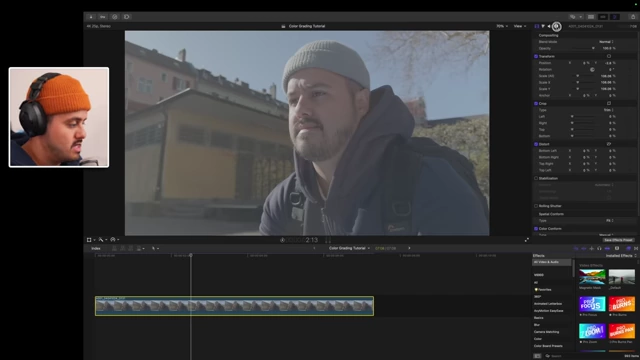Click the Save Effects Preset button

click(x=619, y=240)
